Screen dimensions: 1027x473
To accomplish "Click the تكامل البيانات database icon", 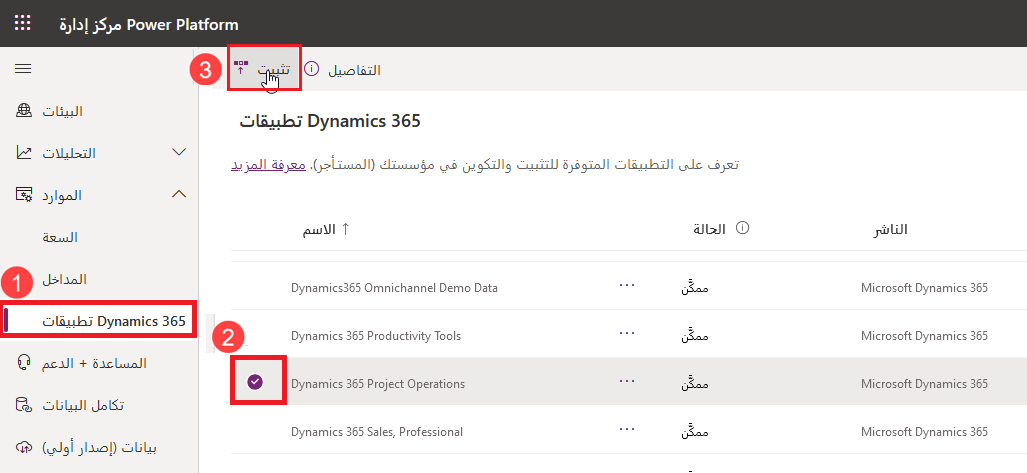I will coord(23,405).
